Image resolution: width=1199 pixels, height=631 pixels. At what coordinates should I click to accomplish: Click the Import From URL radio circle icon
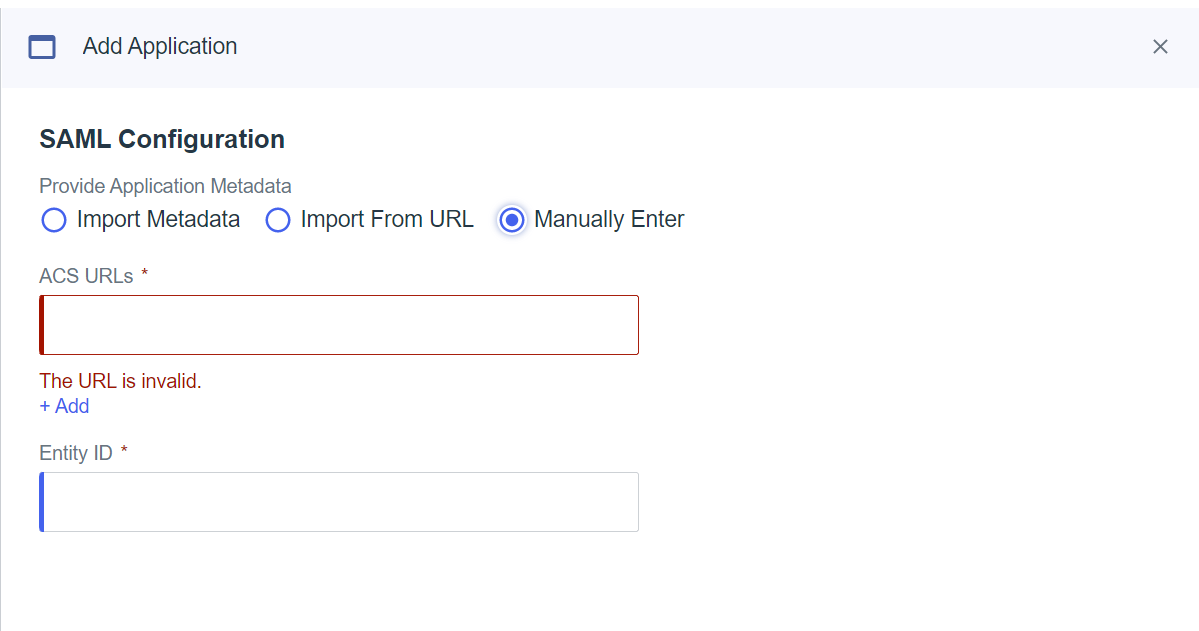pyautogui.click(x=277, y=220)
